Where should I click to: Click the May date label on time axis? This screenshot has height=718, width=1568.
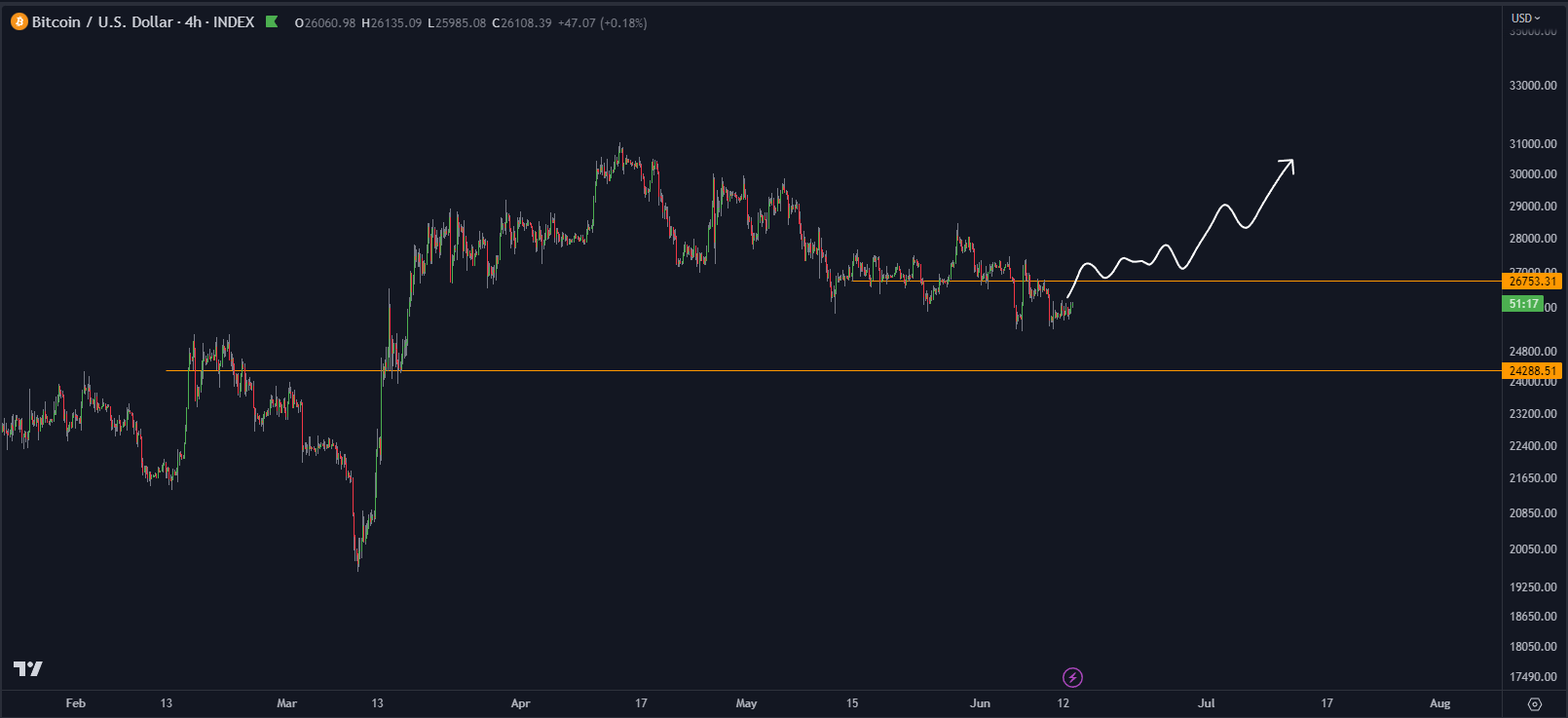pyautogui.click(x=746, y=703)
